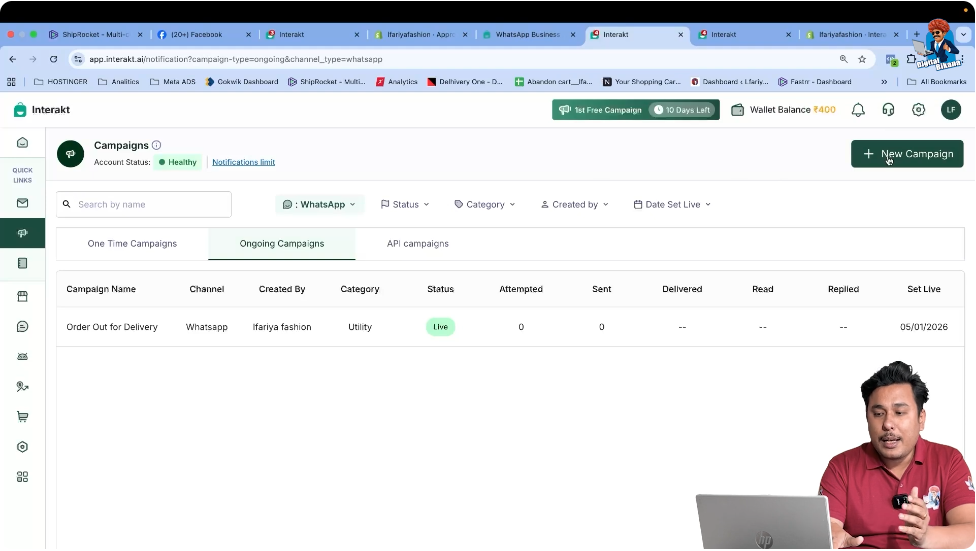Open the Notifications limit link
The image size is (976, 551).
pos(243,162)
